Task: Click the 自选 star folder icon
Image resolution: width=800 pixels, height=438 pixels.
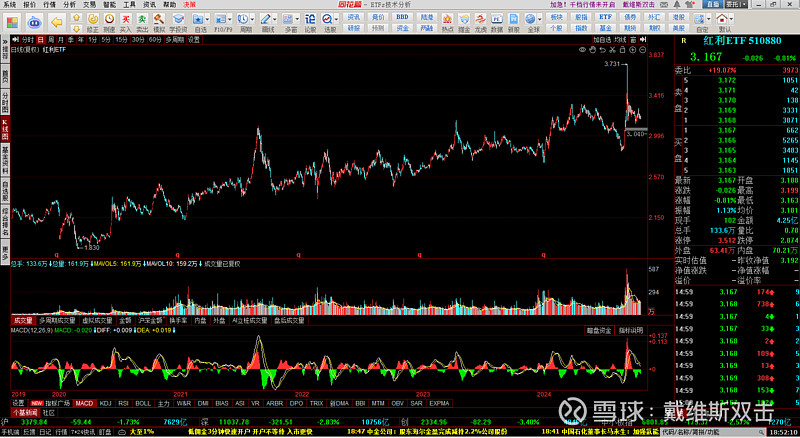Action: point(198,19)
